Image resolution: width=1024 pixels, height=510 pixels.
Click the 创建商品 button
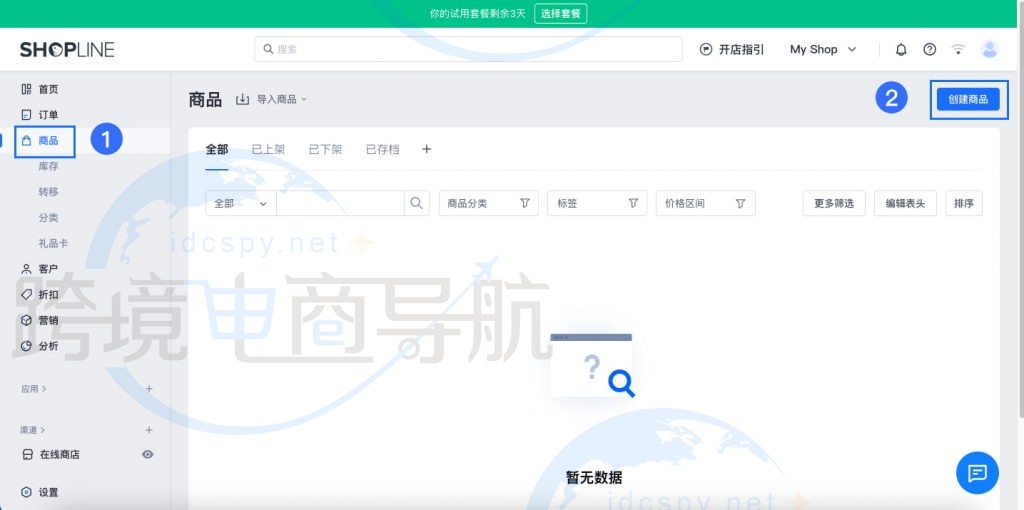tap(968, 99)
